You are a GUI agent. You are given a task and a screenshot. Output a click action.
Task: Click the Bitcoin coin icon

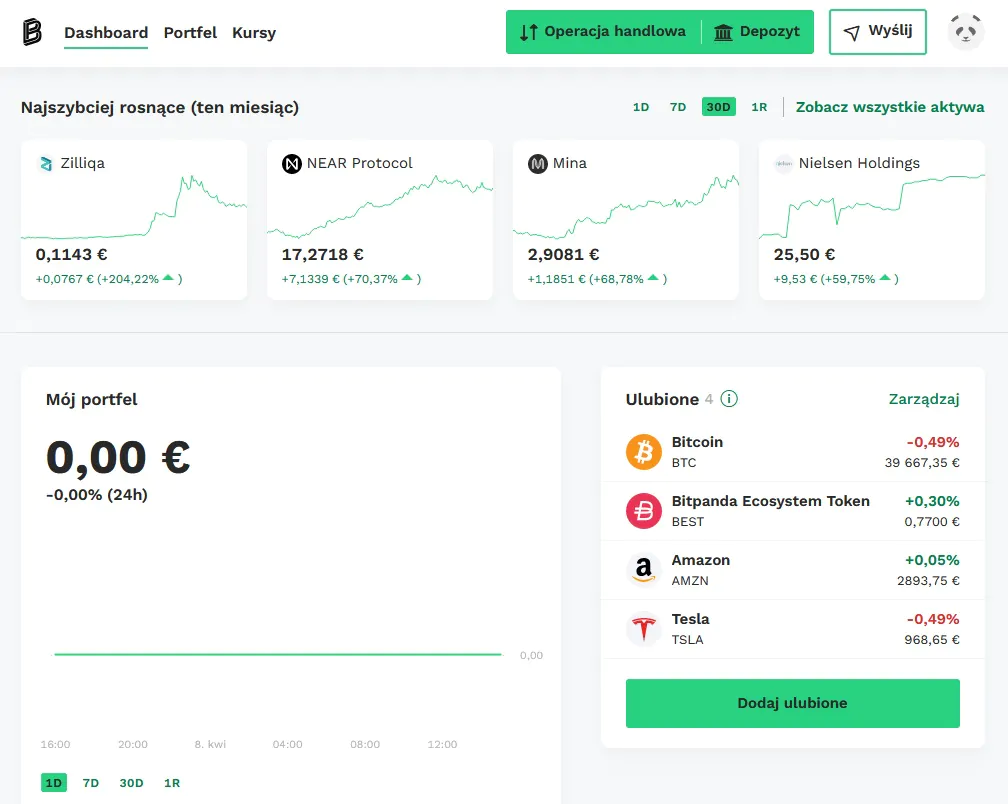pyautogui.click(x=644, y=452)
